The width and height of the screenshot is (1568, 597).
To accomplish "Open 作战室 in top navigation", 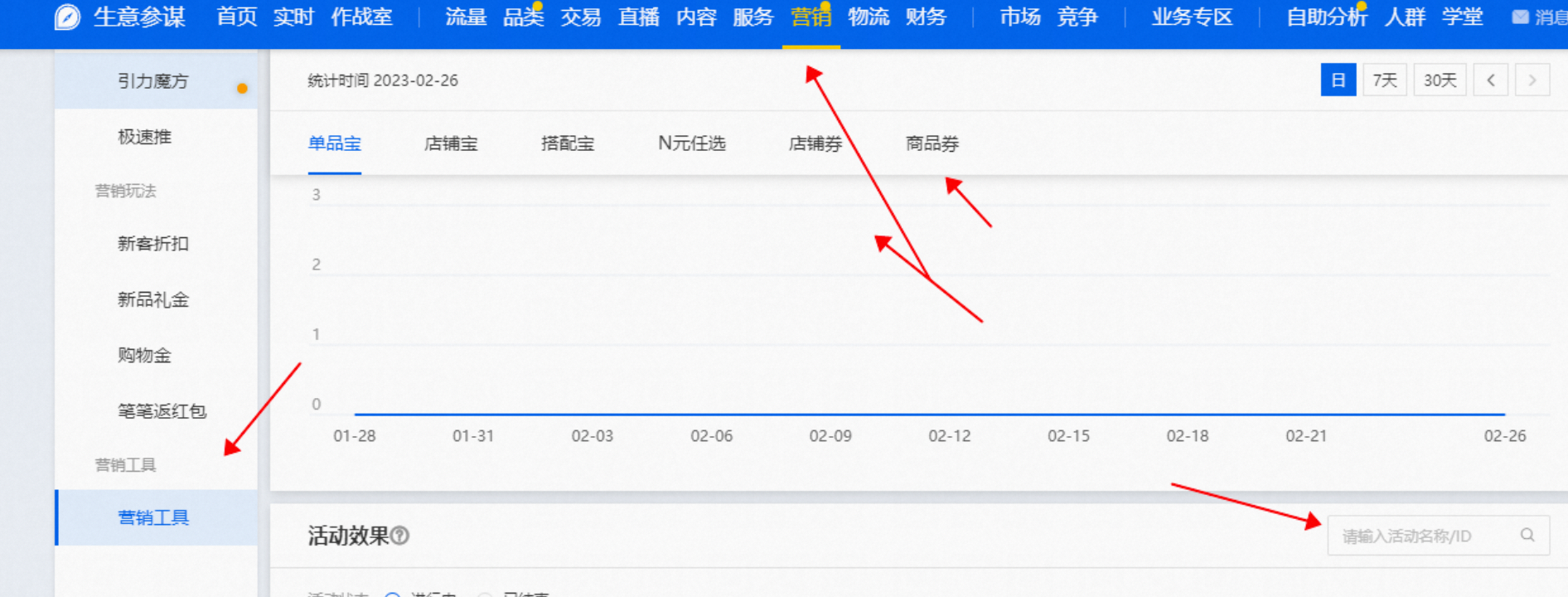I will pyautogui.click(x=361, y=17).
